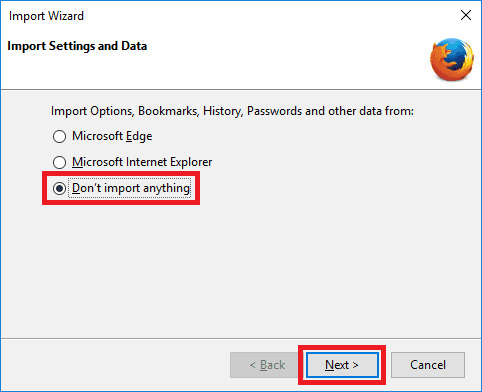Select the Microsoft Edge radio button
This screenshot has height=392, width=482.
pyautogui.click(x=59, y=136)
